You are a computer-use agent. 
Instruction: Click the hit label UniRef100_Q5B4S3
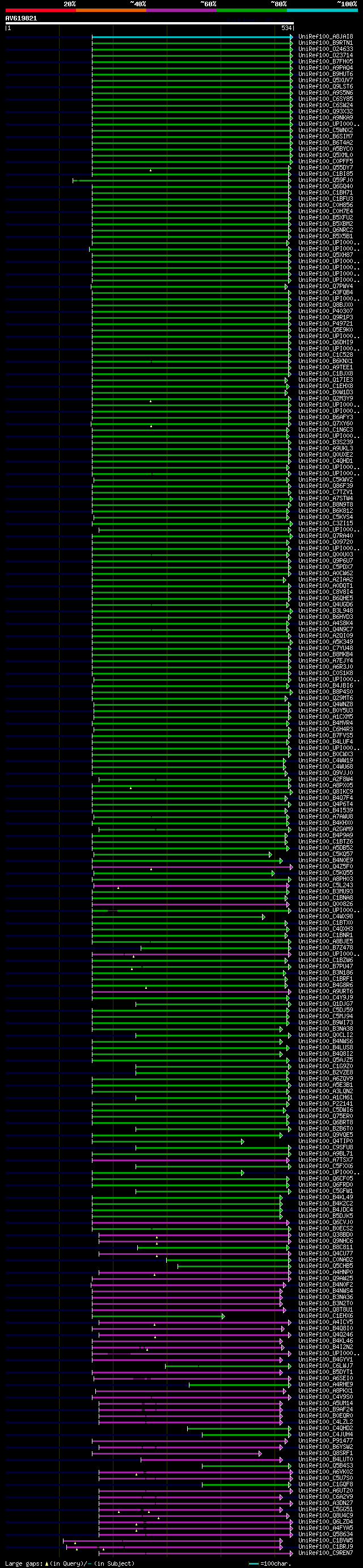(x=325, y=1466)
